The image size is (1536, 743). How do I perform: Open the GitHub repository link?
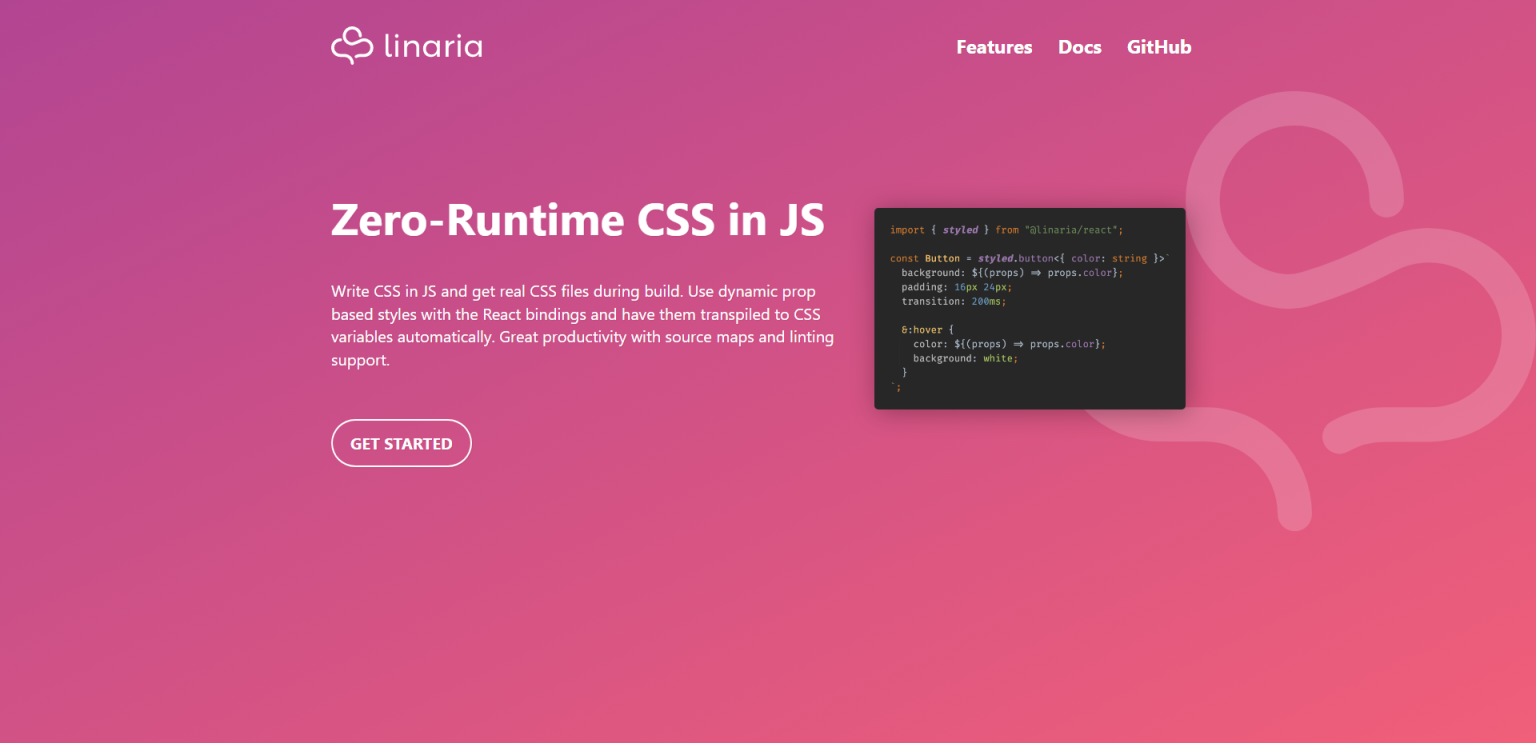(1159, 47)
